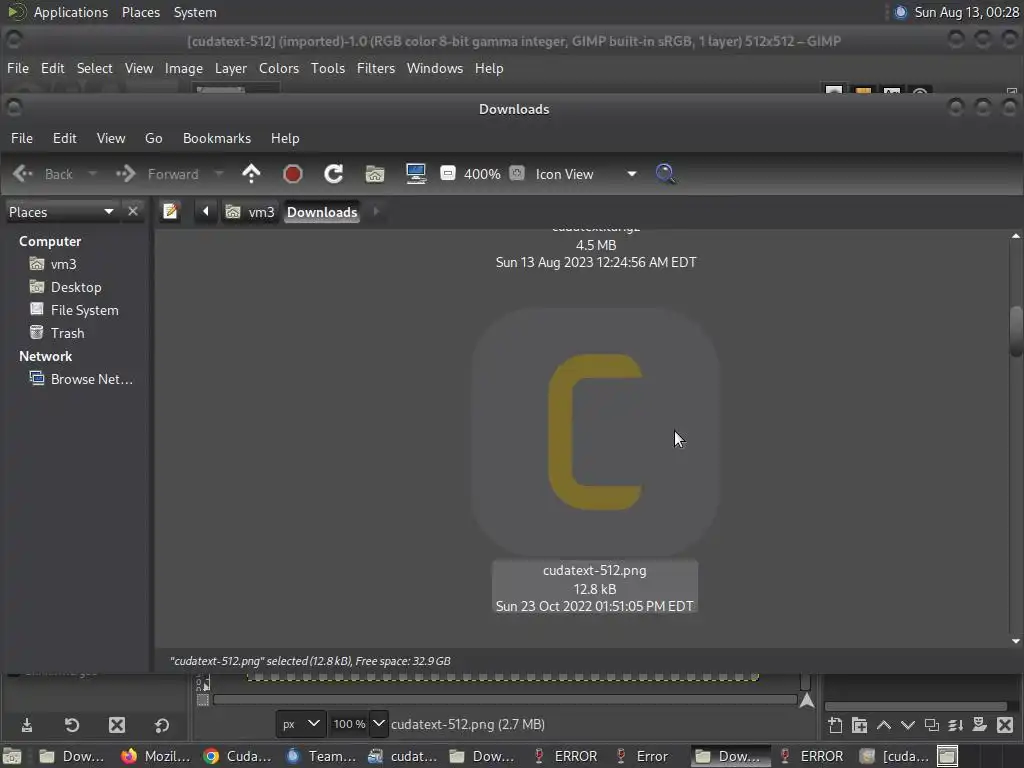Open the Computer toolbar icon
This screenshot has width=1024, height=768.
click(x=415, y=174)
